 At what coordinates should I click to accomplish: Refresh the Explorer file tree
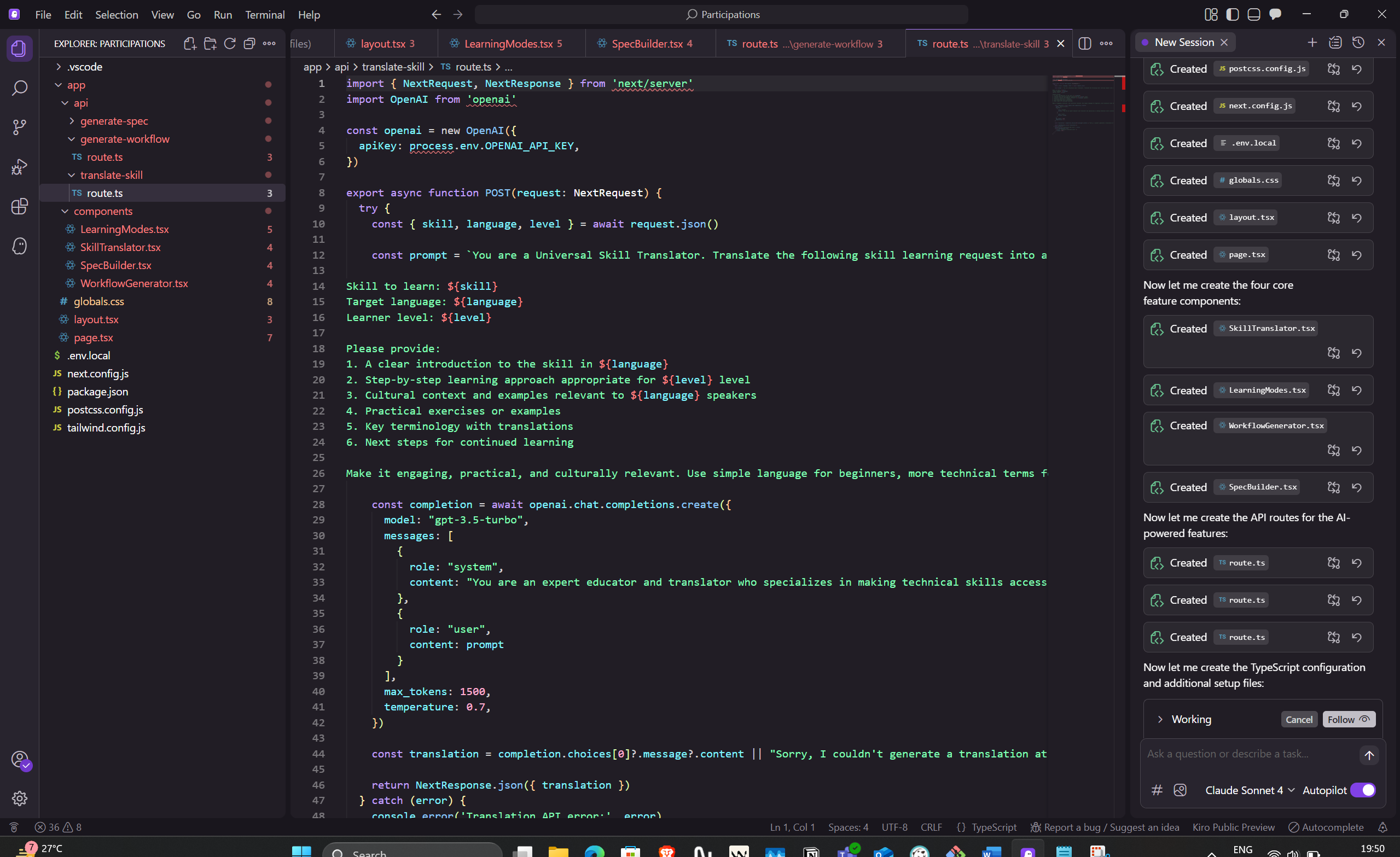tap(230, 44)
